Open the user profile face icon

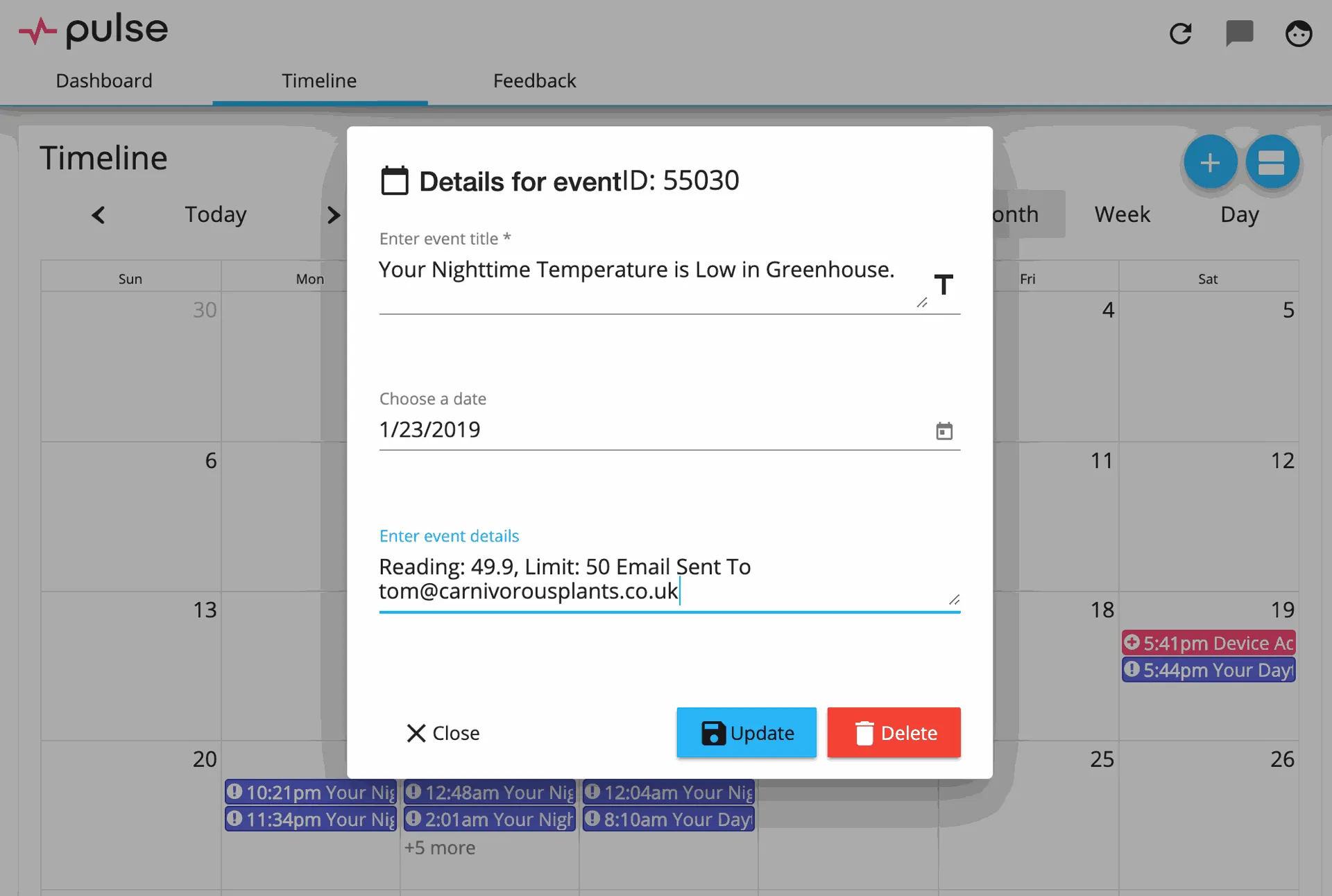coord(1298,33)
